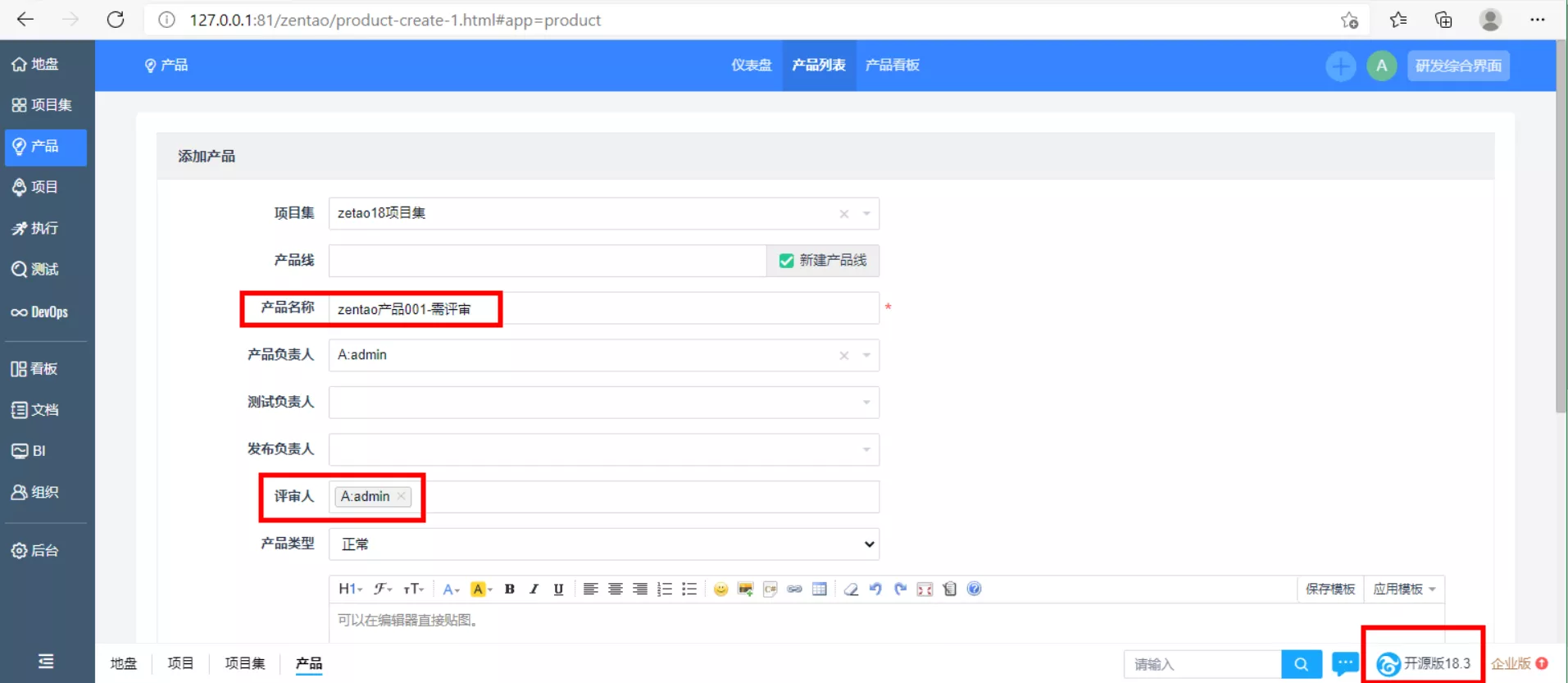The width and height of the screenshot is (1568, 683).
Task: Click 开源版18.3 version link
Action: (1424, 663)
